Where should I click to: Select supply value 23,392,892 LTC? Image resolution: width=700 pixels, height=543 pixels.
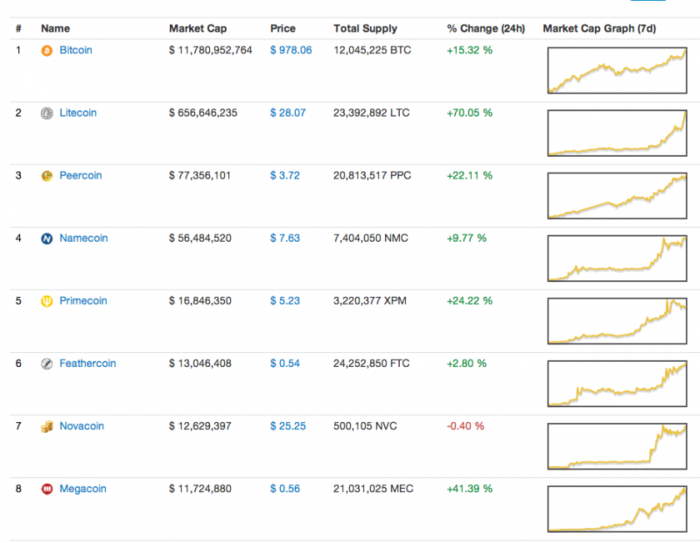coord(371,113)
